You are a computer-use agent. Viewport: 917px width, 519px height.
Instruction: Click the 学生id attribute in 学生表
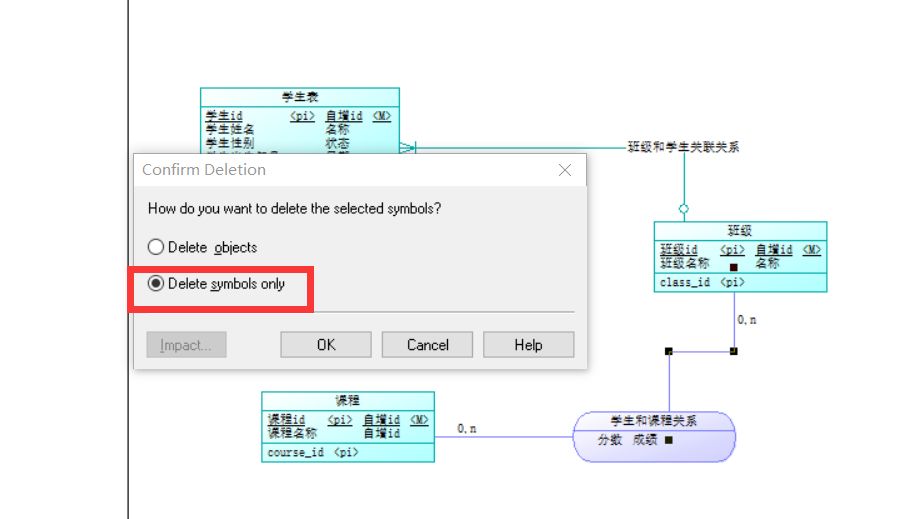(x=224, y=116)
